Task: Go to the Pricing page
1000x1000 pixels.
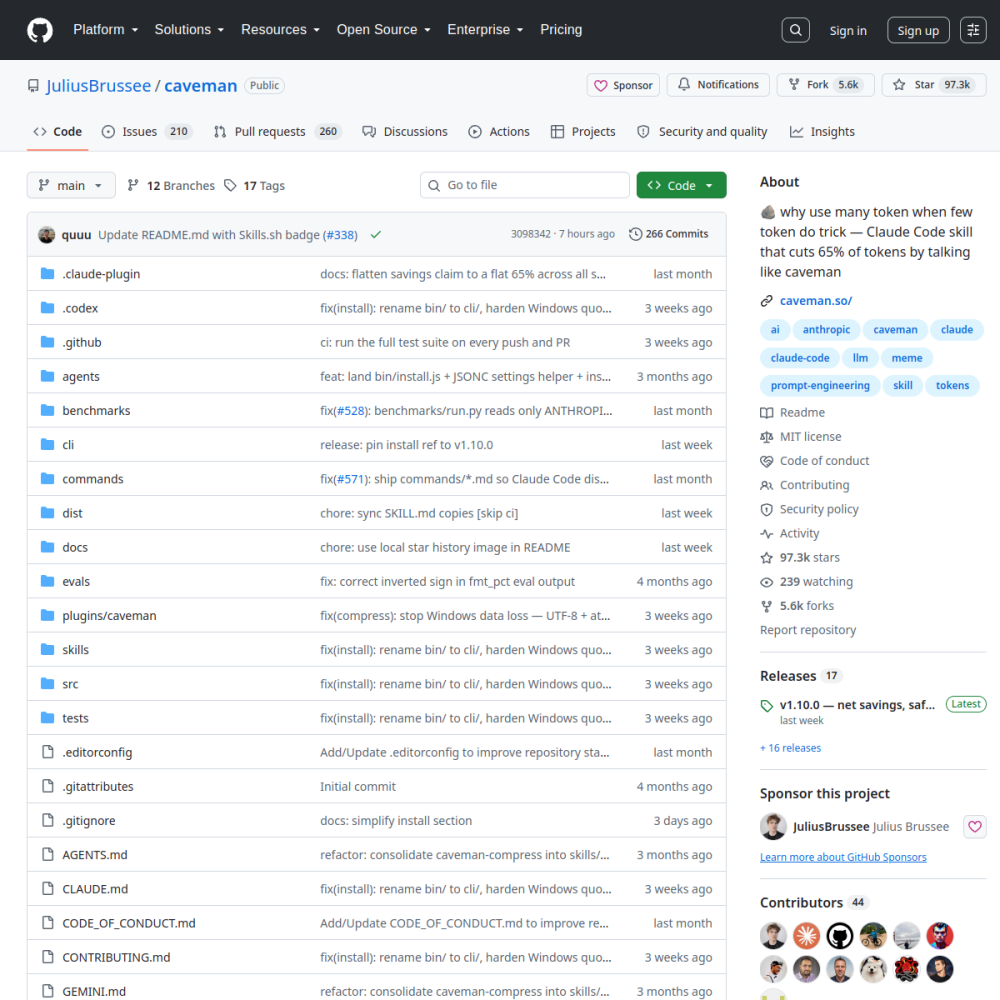Action: pos(561,29)
